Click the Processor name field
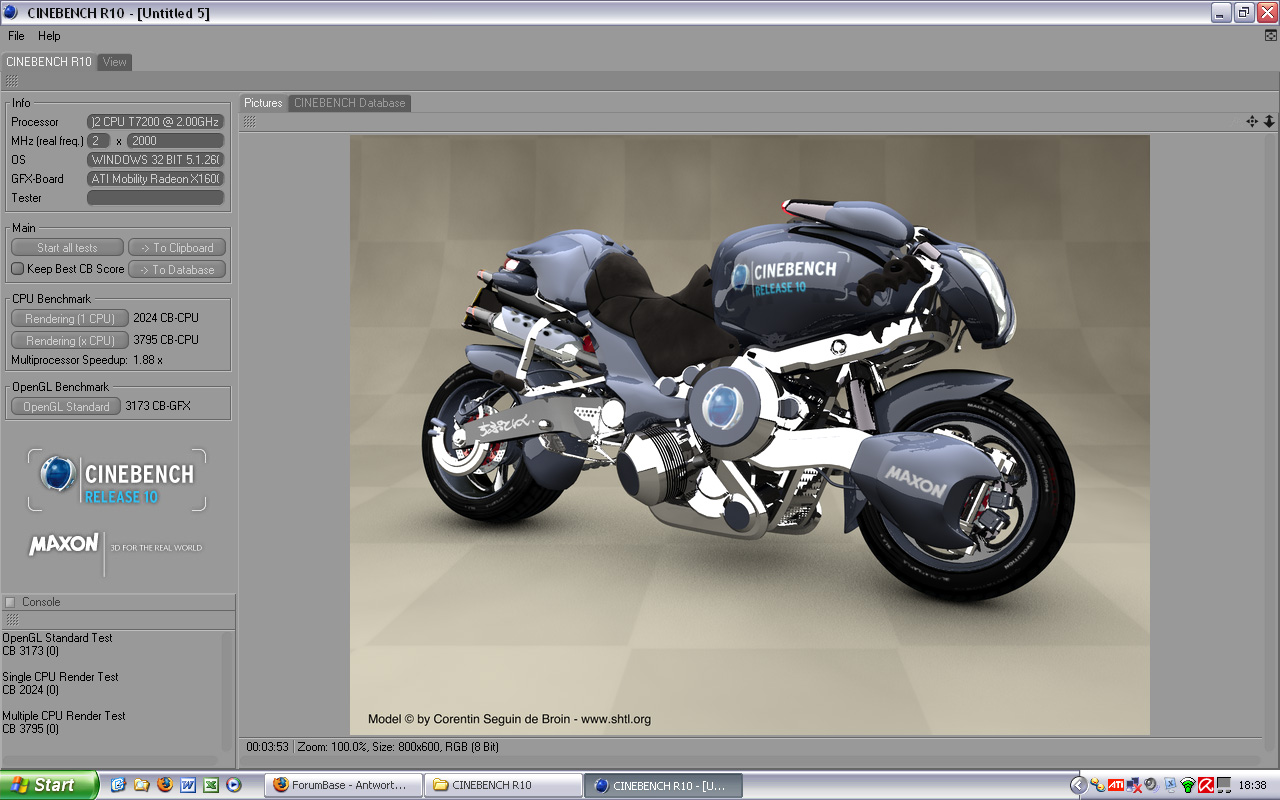 [x=155, y=122]
